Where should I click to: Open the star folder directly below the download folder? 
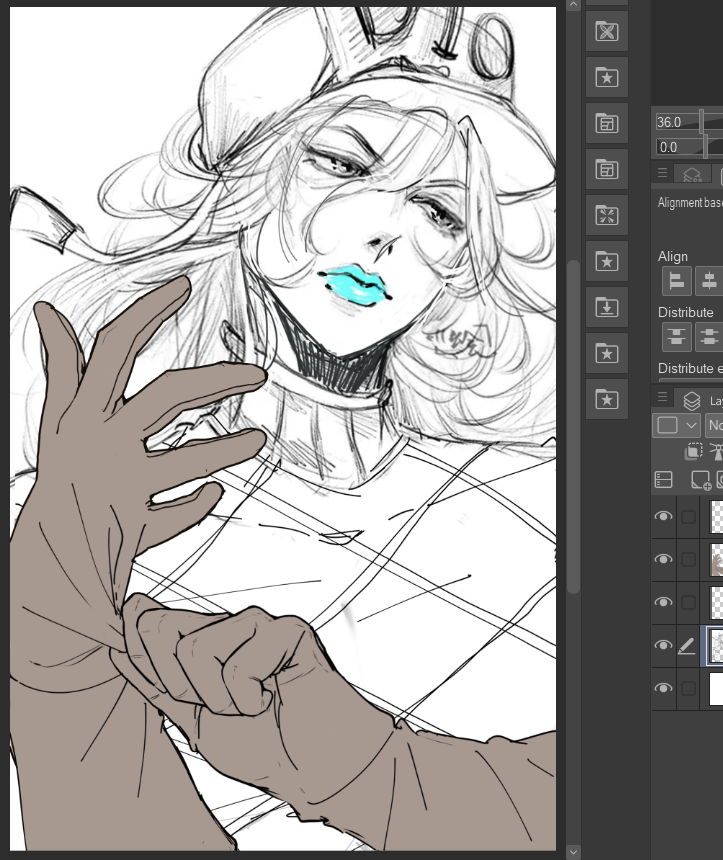607,353
